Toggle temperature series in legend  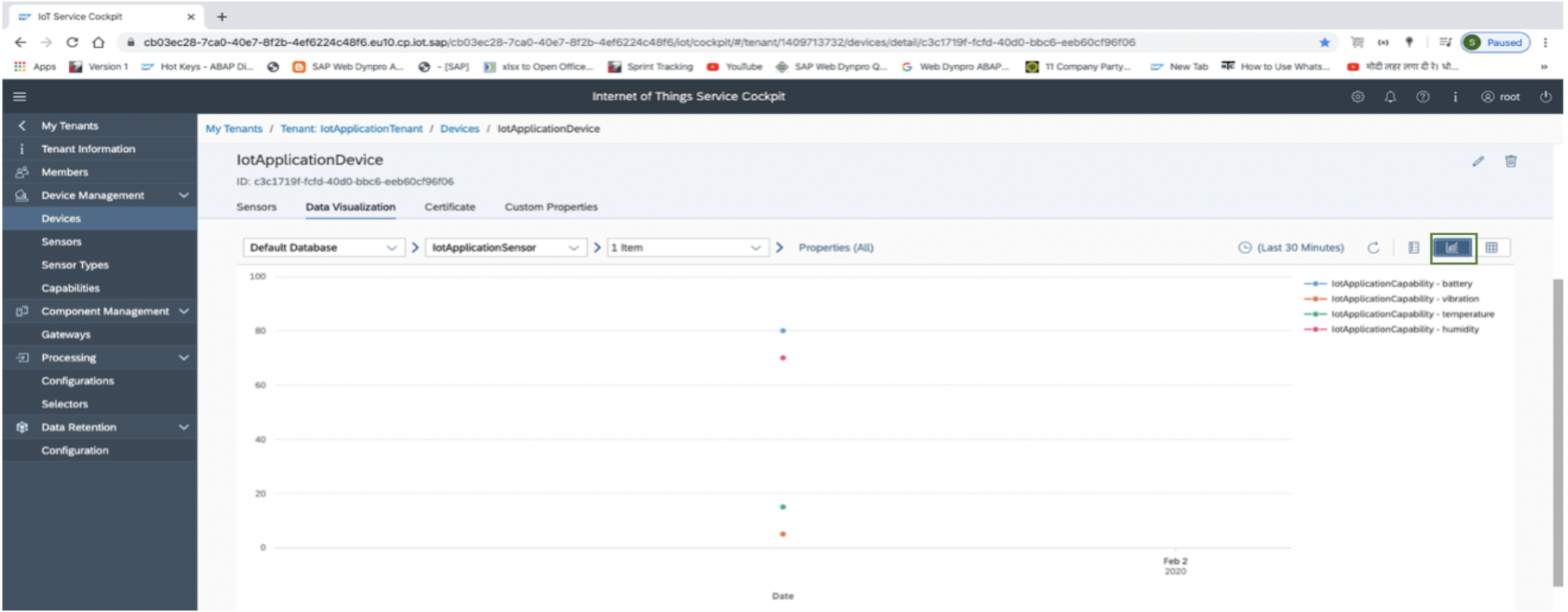(x=1399, y=314)
